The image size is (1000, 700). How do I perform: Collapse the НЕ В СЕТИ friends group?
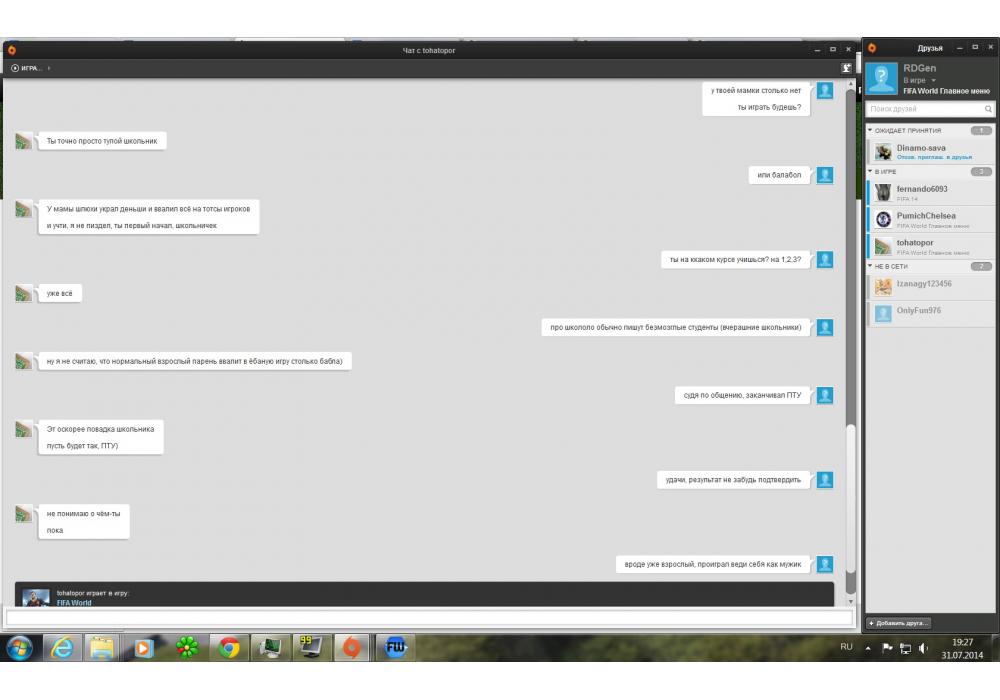coord(870,266)
